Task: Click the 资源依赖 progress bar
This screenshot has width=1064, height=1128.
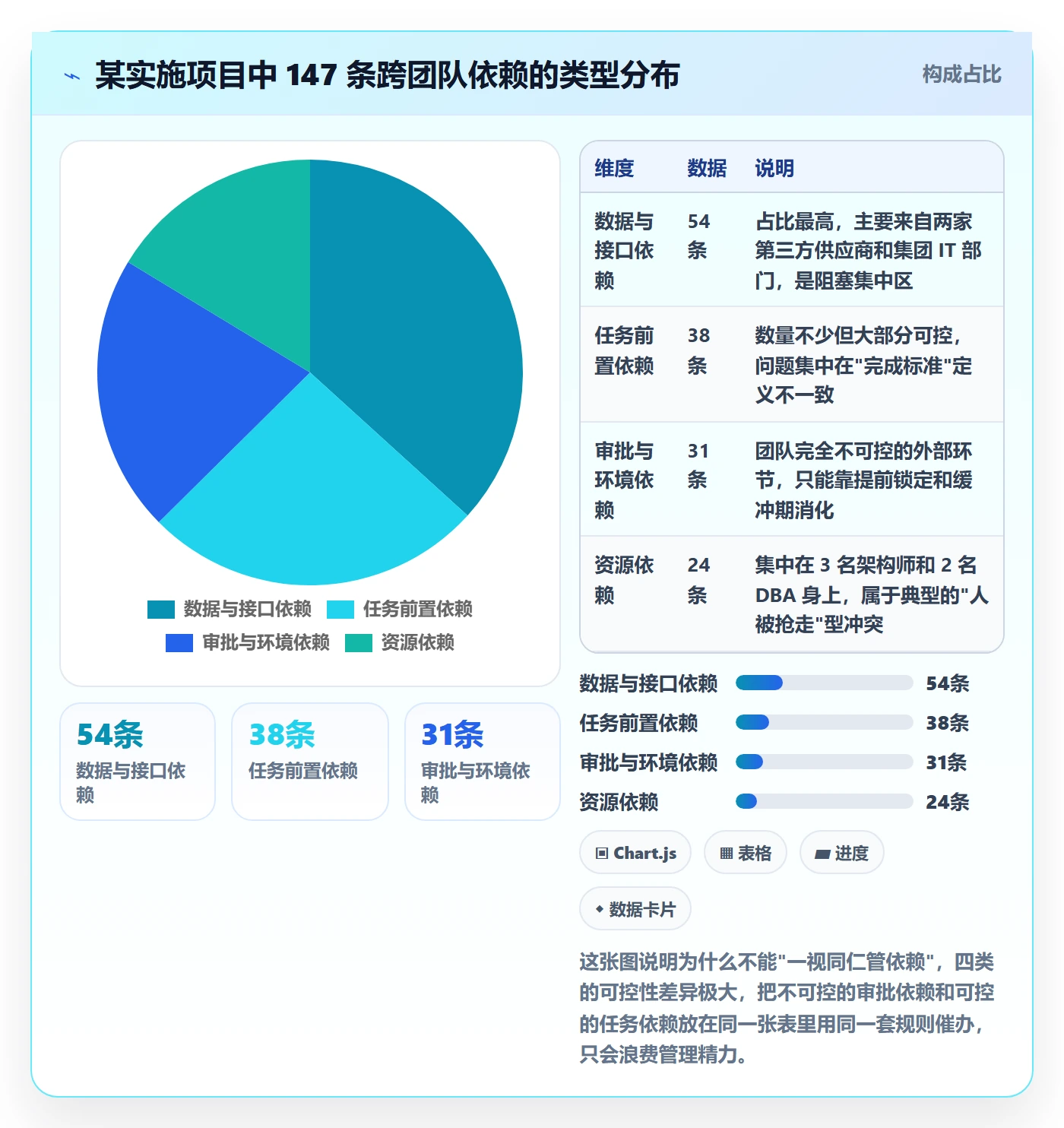Action: (x=824, y=801)
